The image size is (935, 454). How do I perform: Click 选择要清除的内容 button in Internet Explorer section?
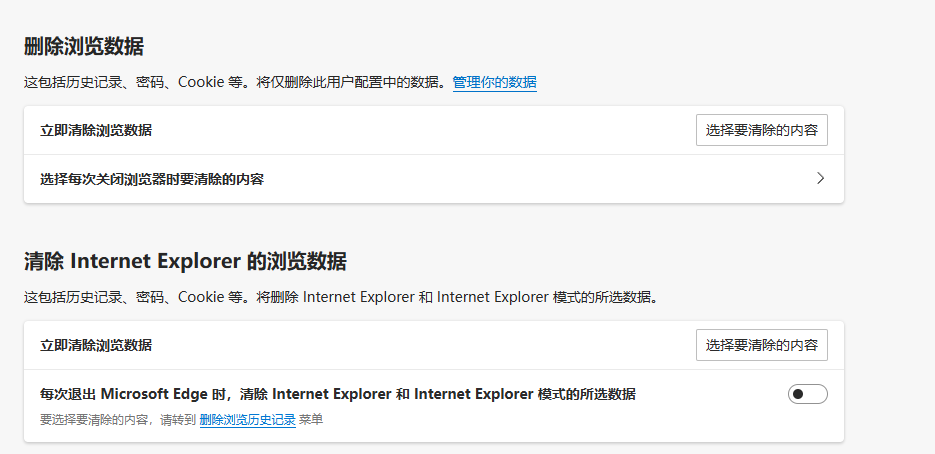[x=761, y=345]
